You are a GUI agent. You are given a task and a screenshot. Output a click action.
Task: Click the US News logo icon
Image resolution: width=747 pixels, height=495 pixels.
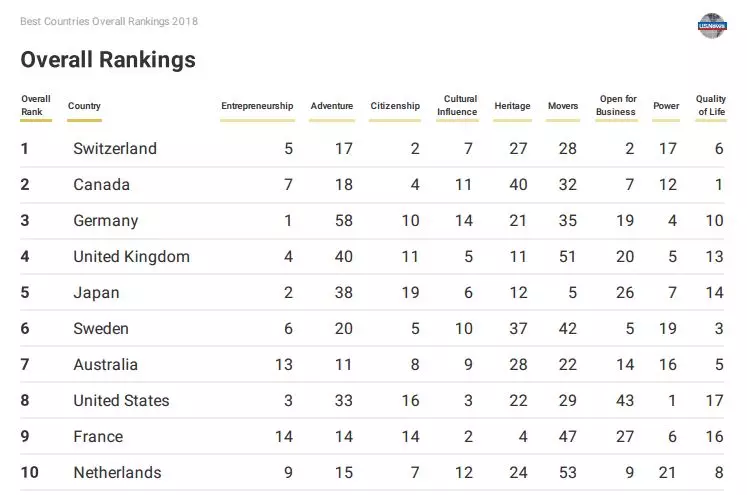tap(712, 26)
